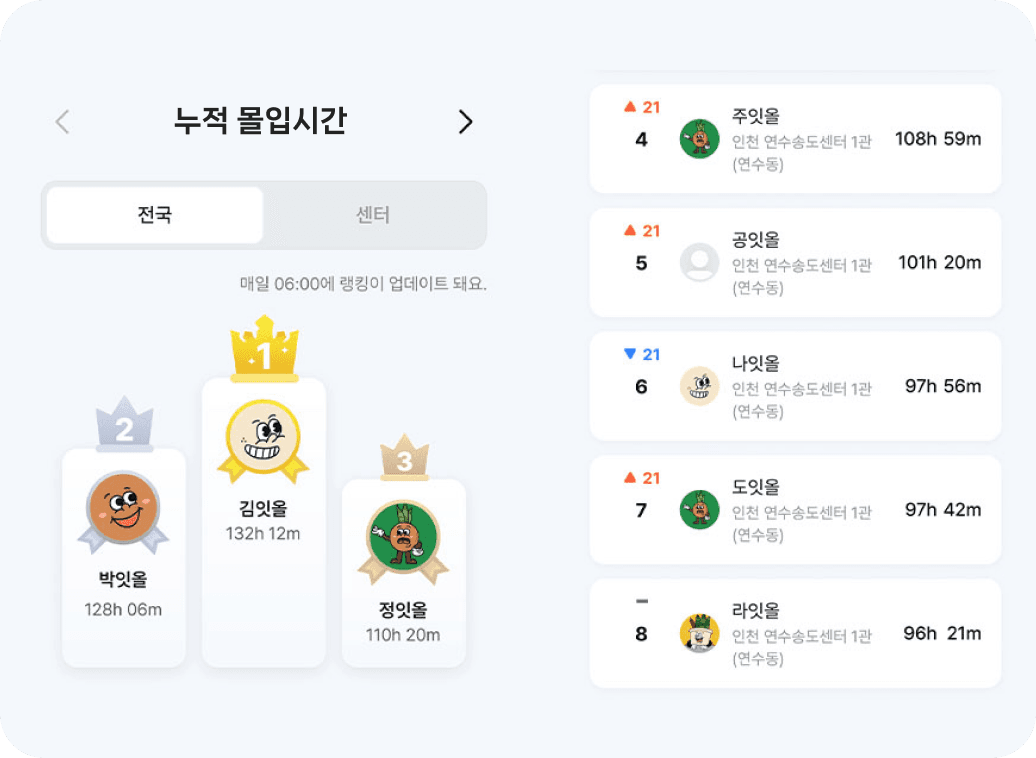Switch to the 전국 tab
Screen dimensions: 1036x758
(x=152, y=215)
